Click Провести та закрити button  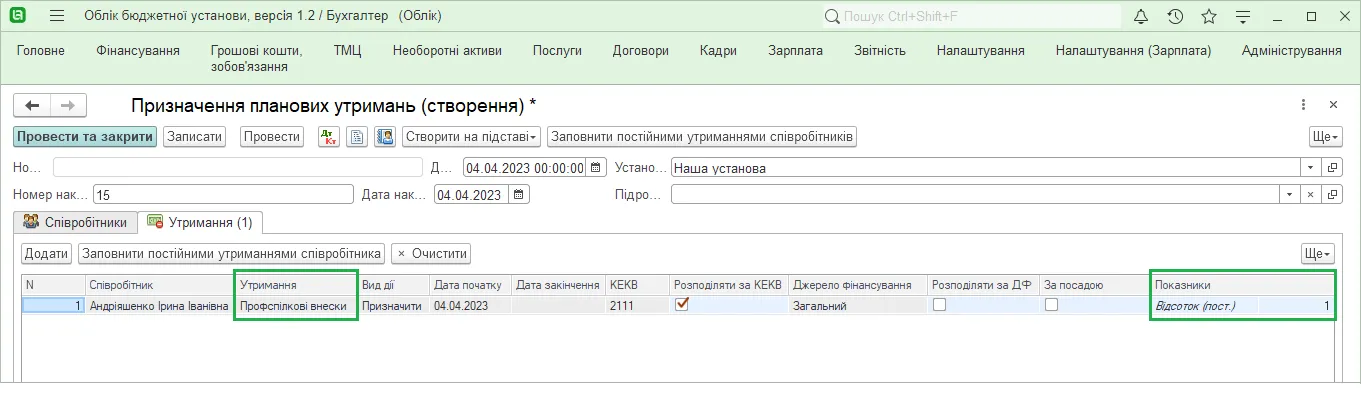point(85,137)
